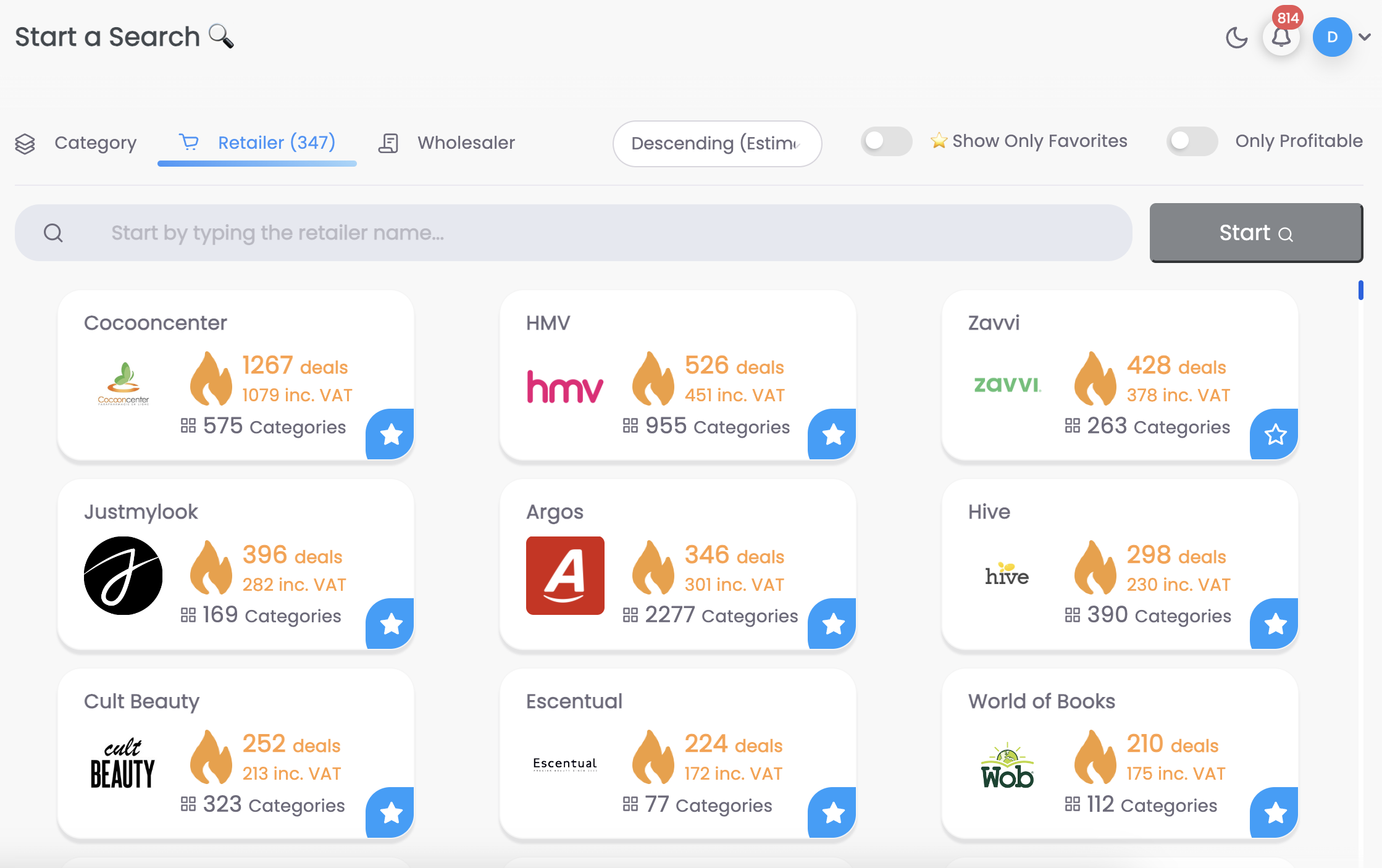Viewport: 1382px width, 868px height.
Task: Focus the retailer name search field
Action: pyautogui.click(x=573, y=233)
